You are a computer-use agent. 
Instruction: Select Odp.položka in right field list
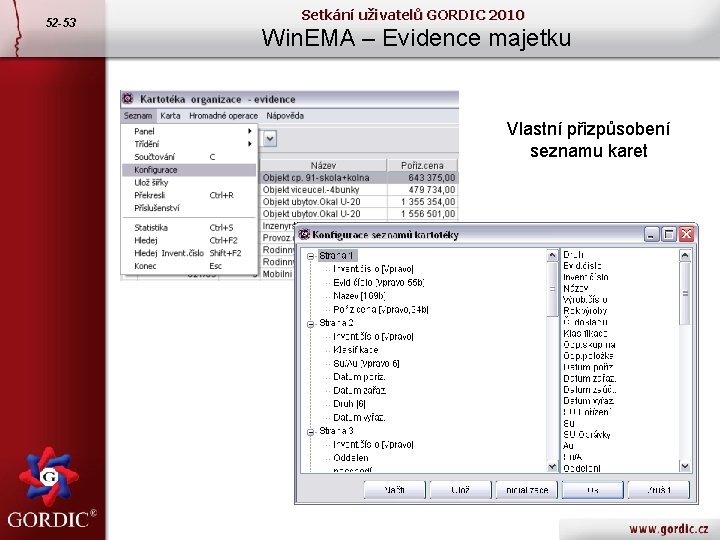pyautogui.click(x=588, y=356)
